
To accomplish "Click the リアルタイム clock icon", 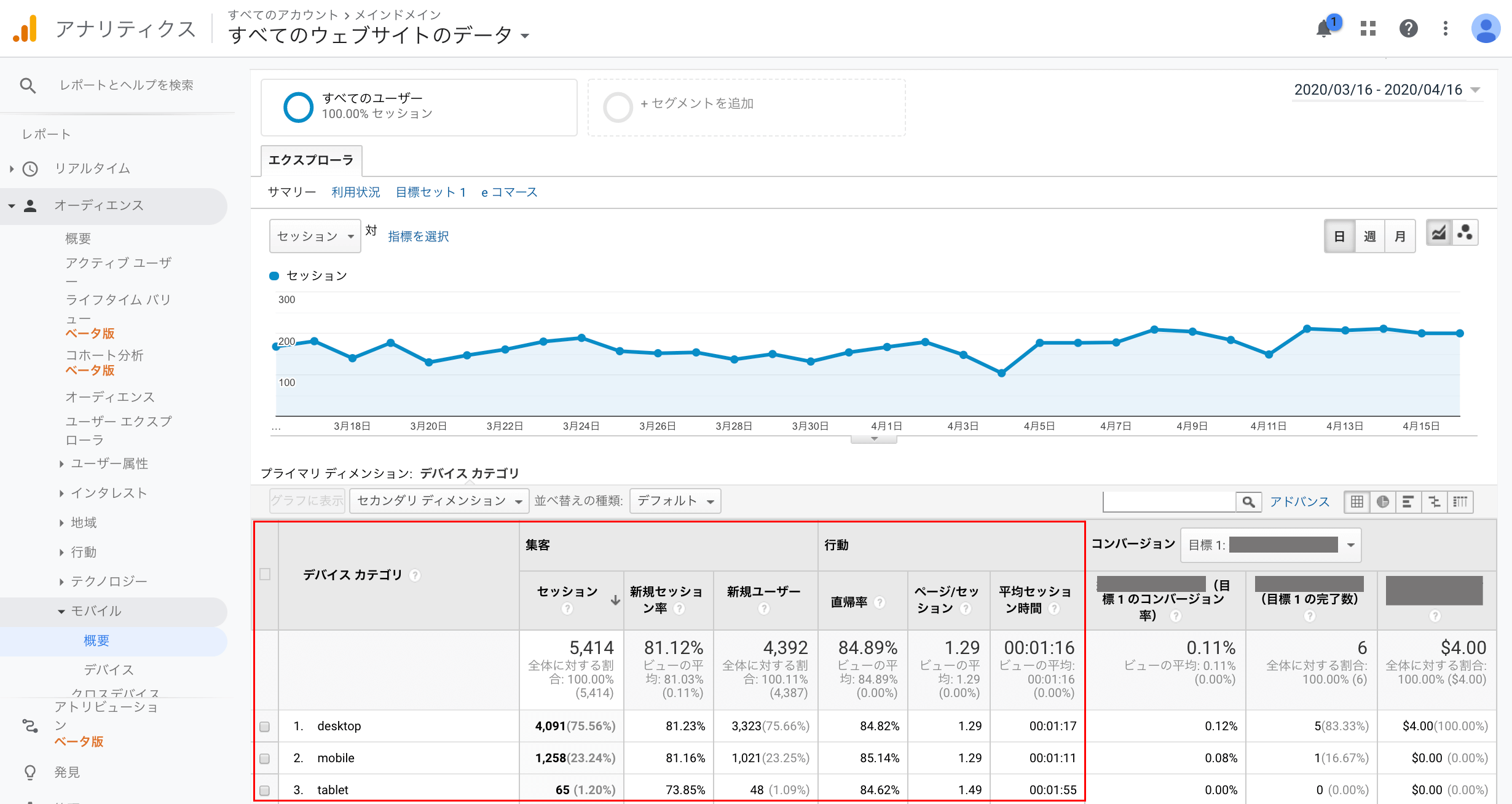I will tap(30, 168).
